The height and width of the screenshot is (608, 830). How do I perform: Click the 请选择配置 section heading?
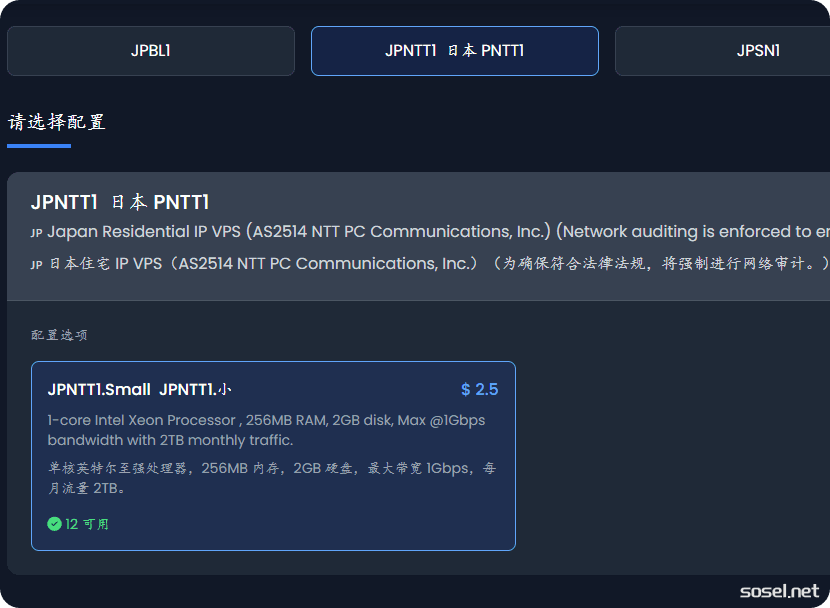coord(57,122)
